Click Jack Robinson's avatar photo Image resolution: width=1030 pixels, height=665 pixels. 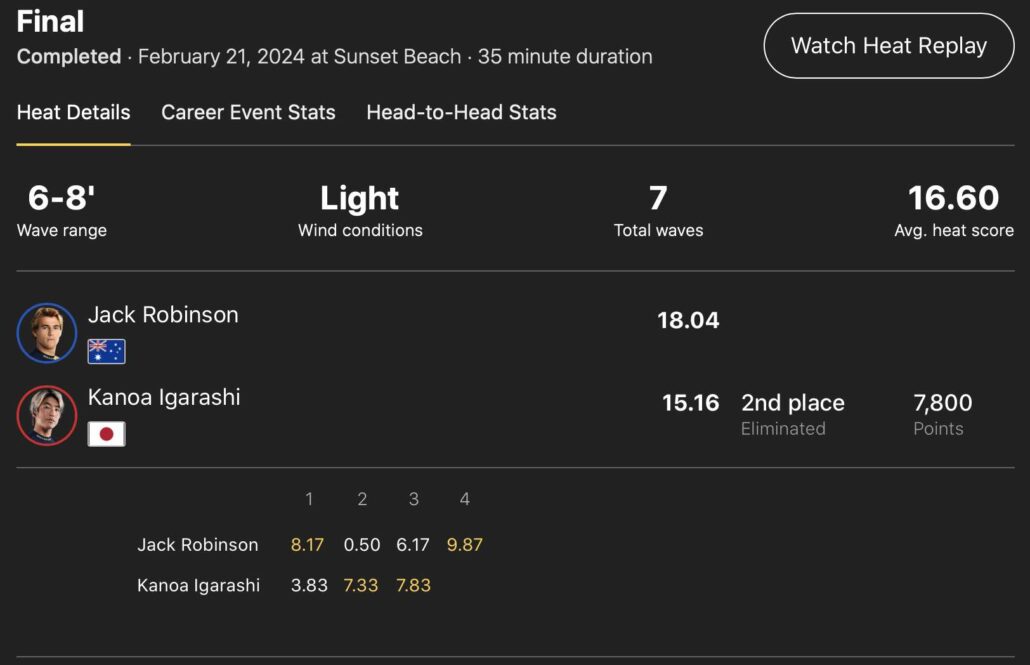point(47,333)
